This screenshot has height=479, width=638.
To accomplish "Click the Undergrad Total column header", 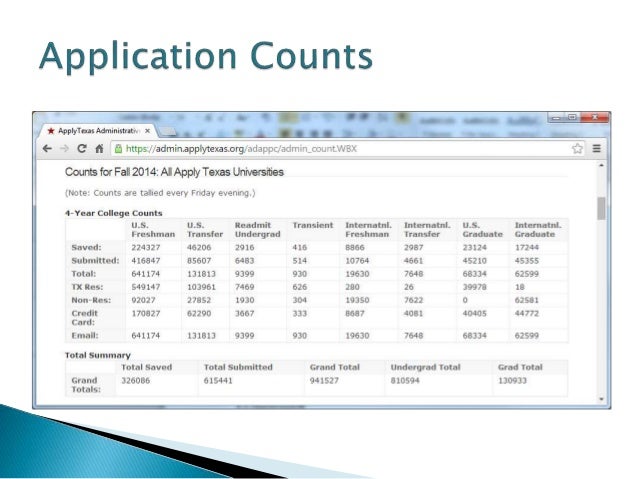I will 425,367.
